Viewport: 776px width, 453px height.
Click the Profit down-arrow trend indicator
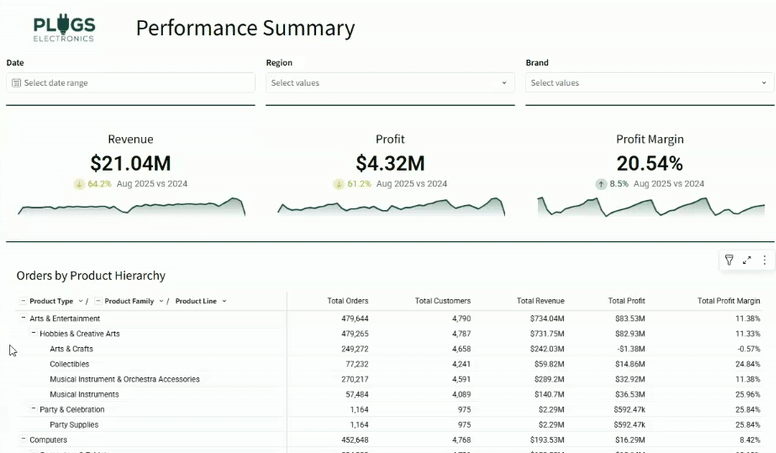tap(339, 184)
